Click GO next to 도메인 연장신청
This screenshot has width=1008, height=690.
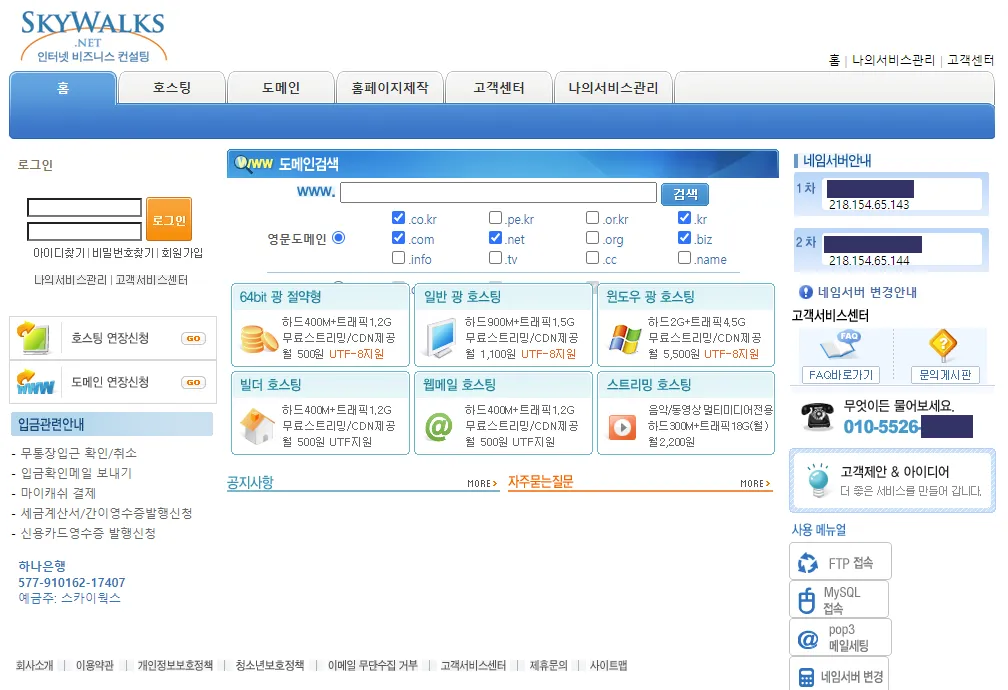(x=196, y=382)
